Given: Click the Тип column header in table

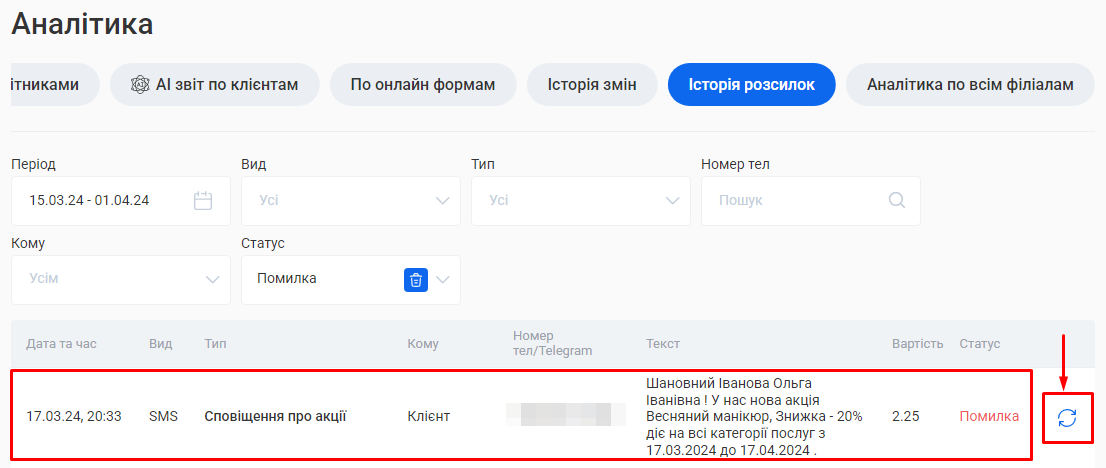Looking at the screenshot, I should coord(215,344).
